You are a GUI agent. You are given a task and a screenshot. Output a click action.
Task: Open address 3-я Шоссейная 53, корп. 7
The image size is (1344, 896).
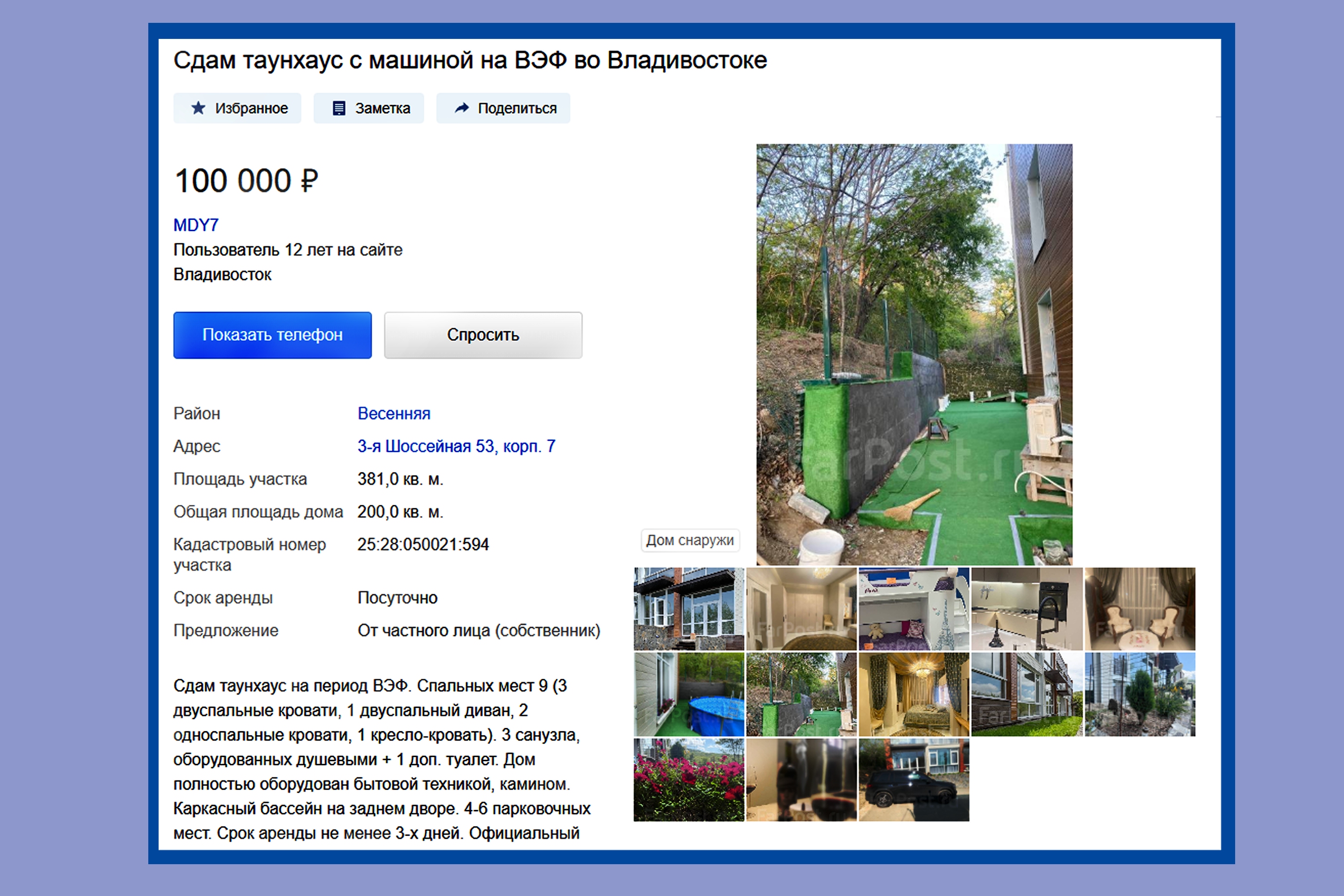point(456,446)
